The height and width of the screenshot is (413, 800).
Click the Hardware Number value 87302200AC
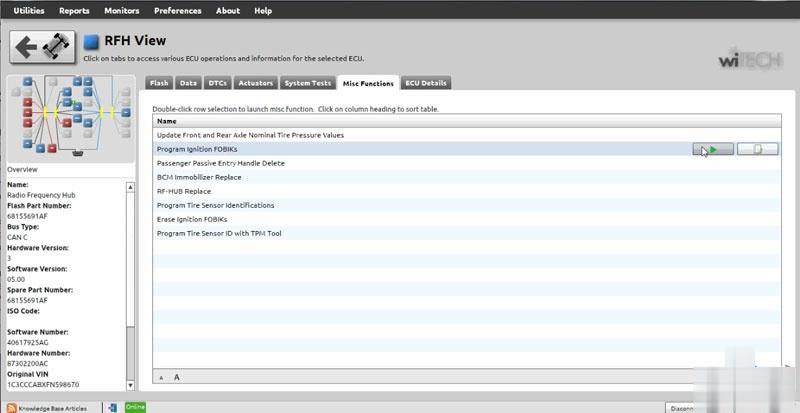point(28,363)
